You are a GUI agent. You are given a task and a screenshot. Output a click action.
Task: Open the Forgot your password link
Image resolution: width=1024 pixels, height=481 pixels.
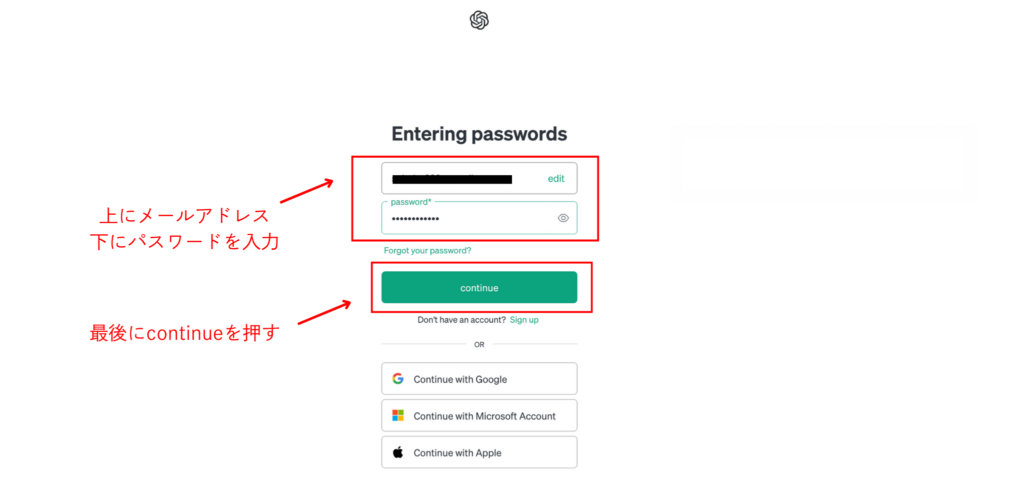(427, 250)
